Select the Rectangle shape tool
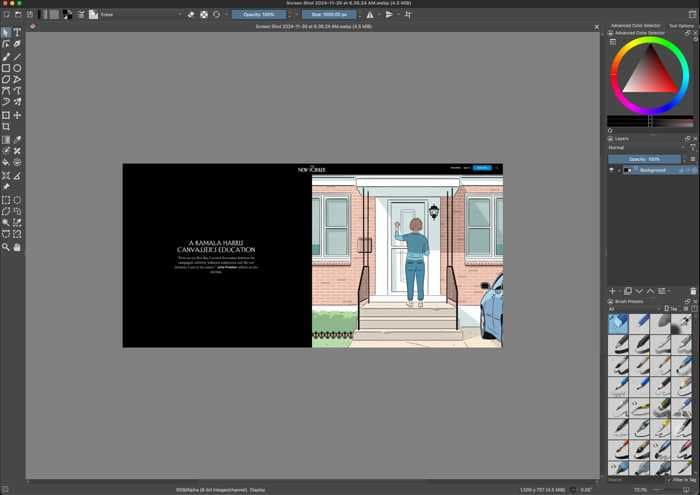 click(6, 68)
